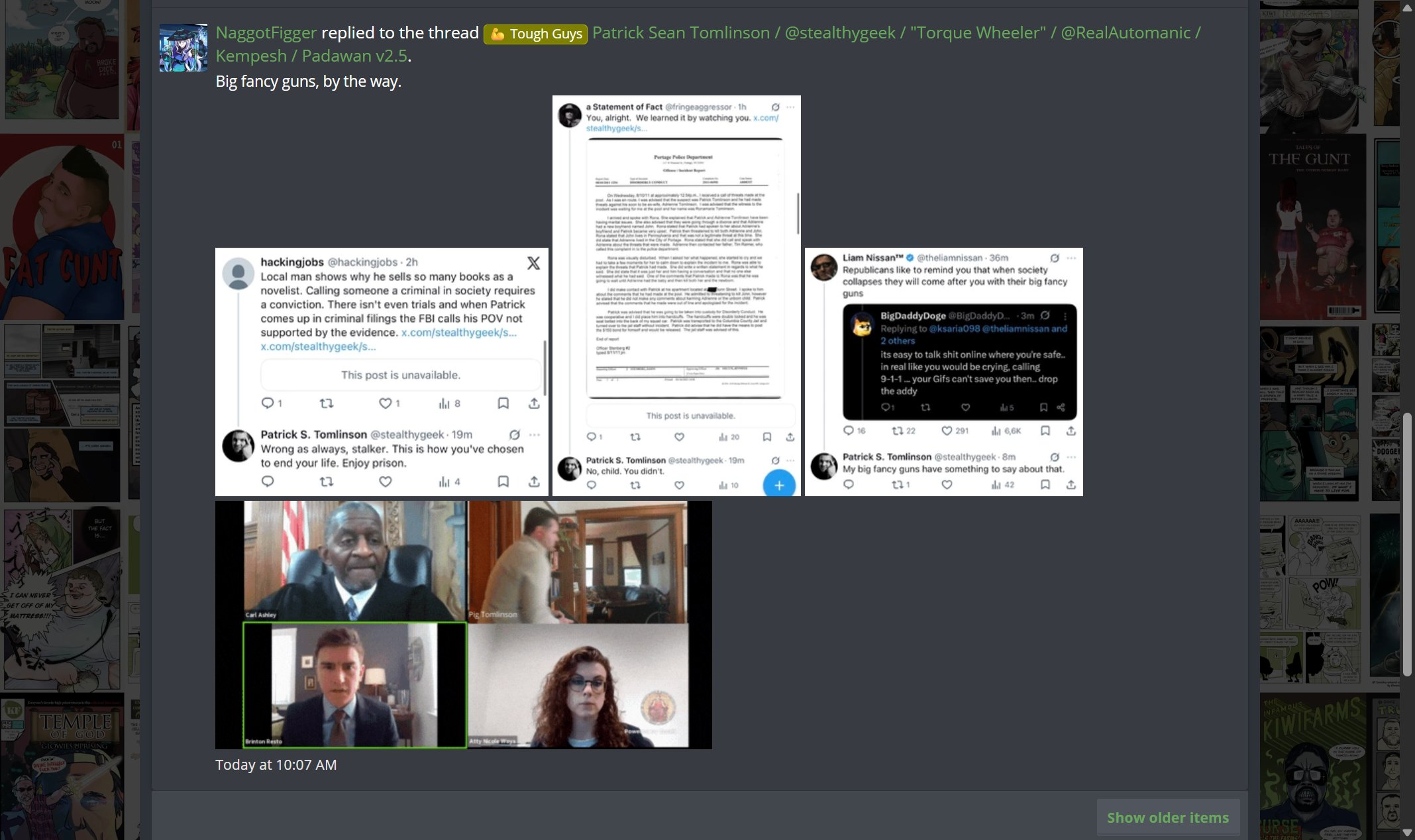1415x840 pixels.
Task: Click the Today at 10:07 AM timestamp
Action: 276,764
